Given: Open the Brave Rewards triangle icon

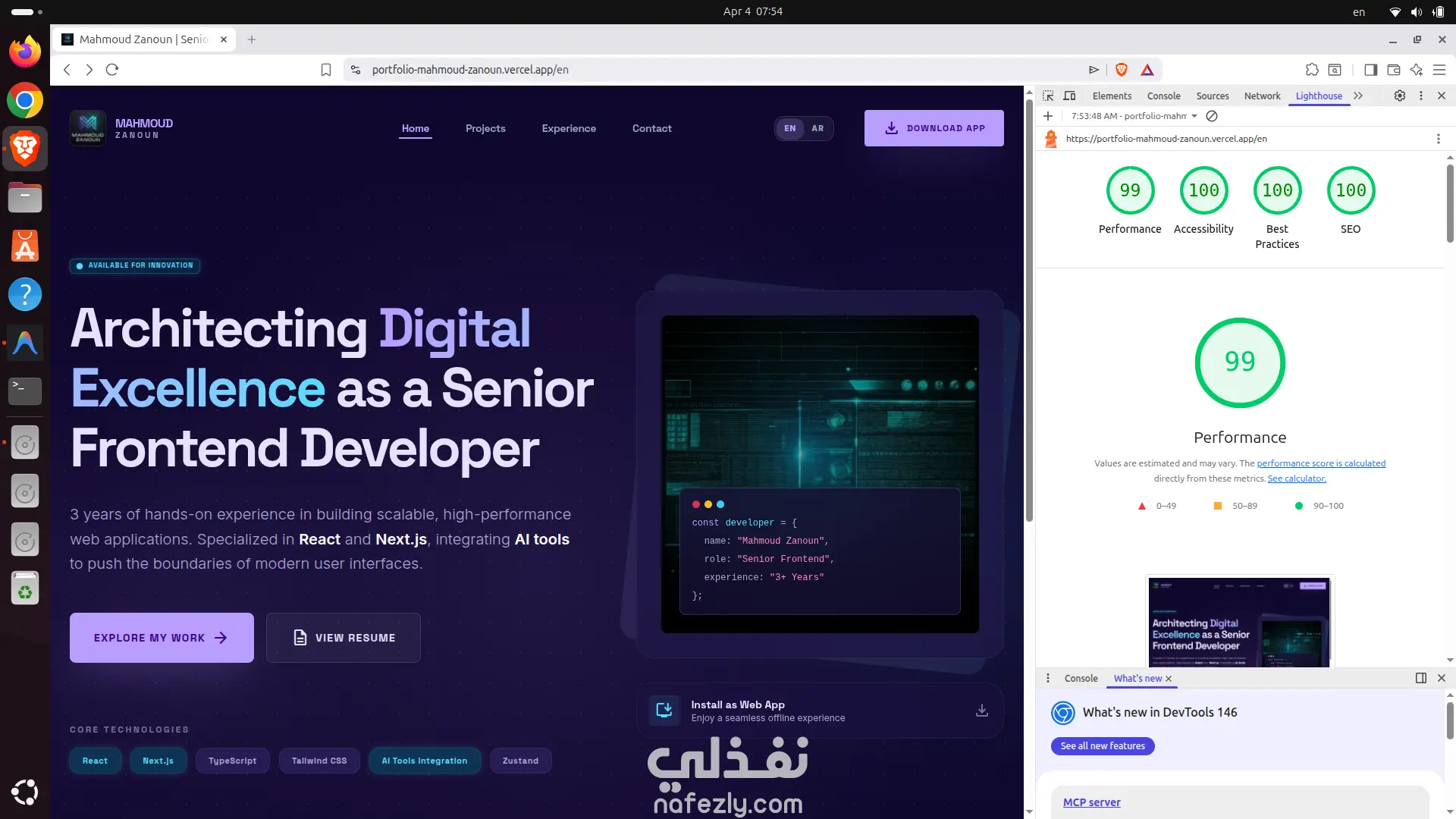Looking at the screenshot, I should tap(1147, 70).
